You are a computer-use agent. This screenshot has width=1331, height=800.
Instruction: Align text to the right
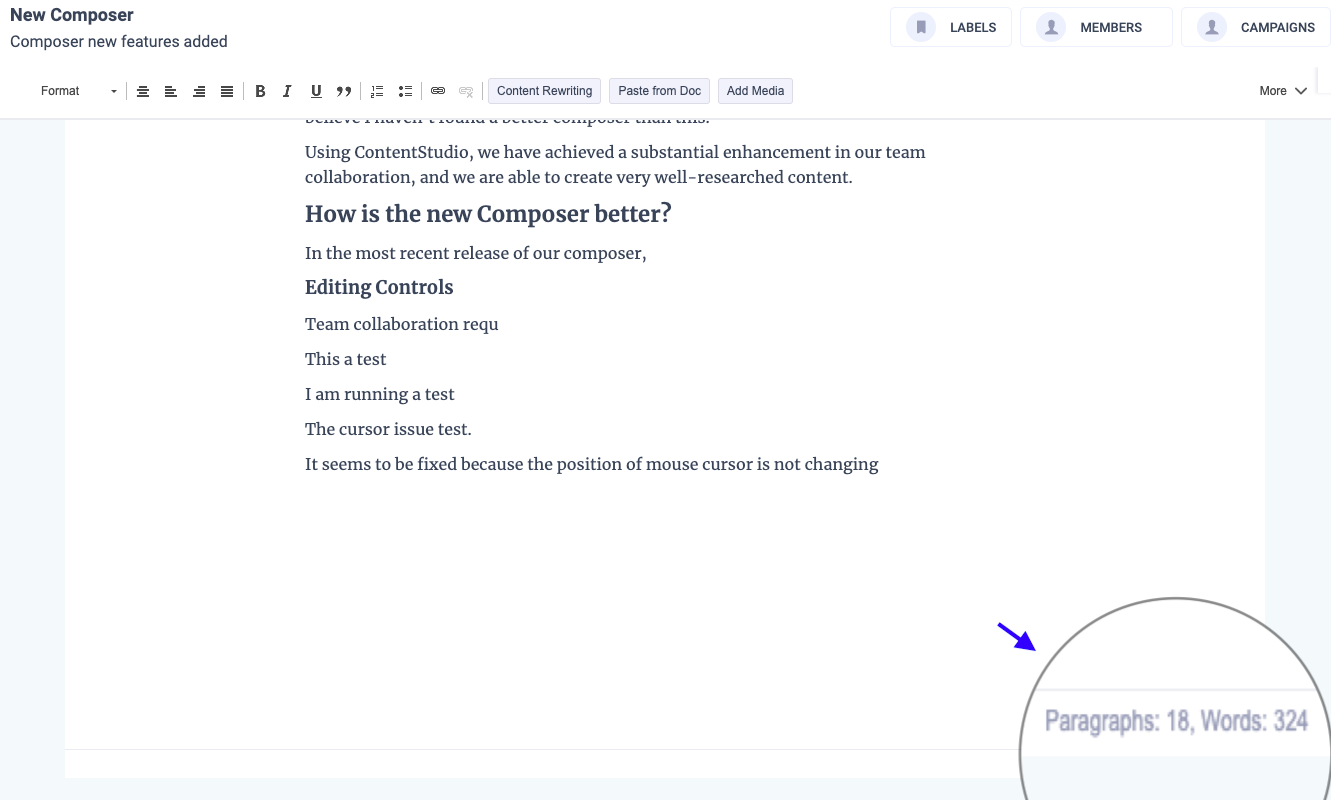(x=199, y=91)
